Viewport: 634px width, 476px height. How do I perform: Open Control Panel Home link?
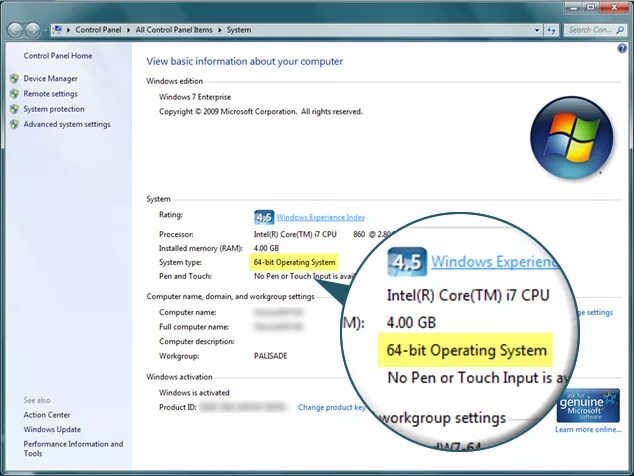pos(58,56)
